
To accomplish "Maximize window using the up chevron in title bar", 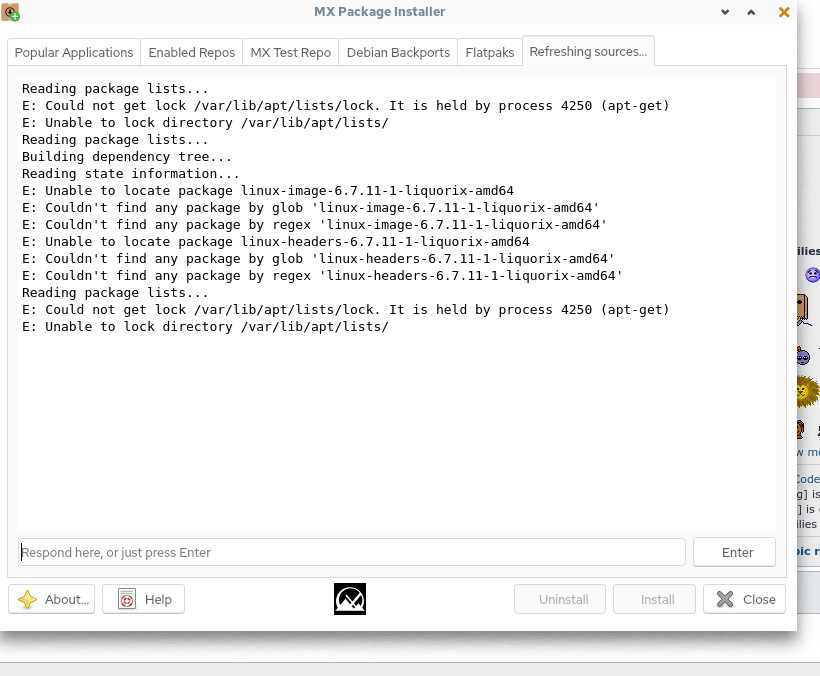I will click(751, 12).
